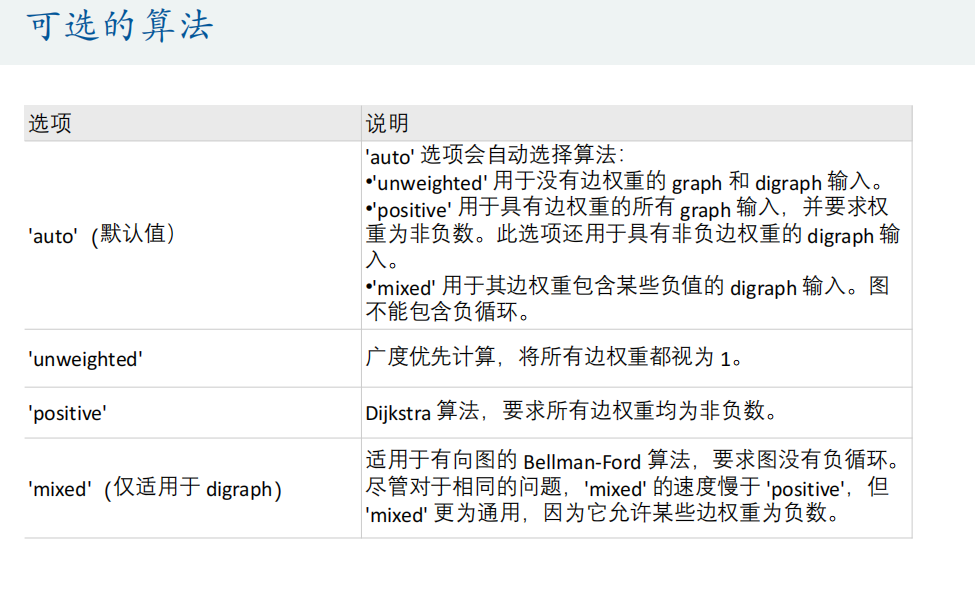Image resolution: width=976 pixels, height=590 pixels.
Task: Click the line "'auto' 选项会自动选择算法"
Action: click(495, 156)
